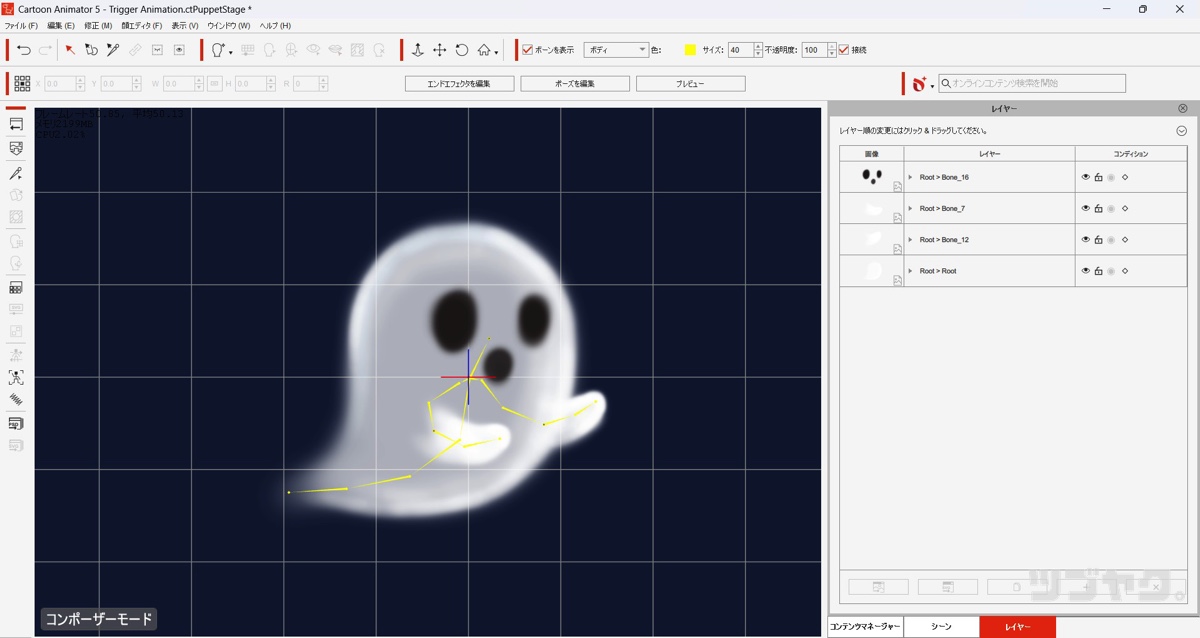This screenshot has width=1200, height=638.
Task: Click the Rotate tool icon
Action: click(x=462, y=50)
